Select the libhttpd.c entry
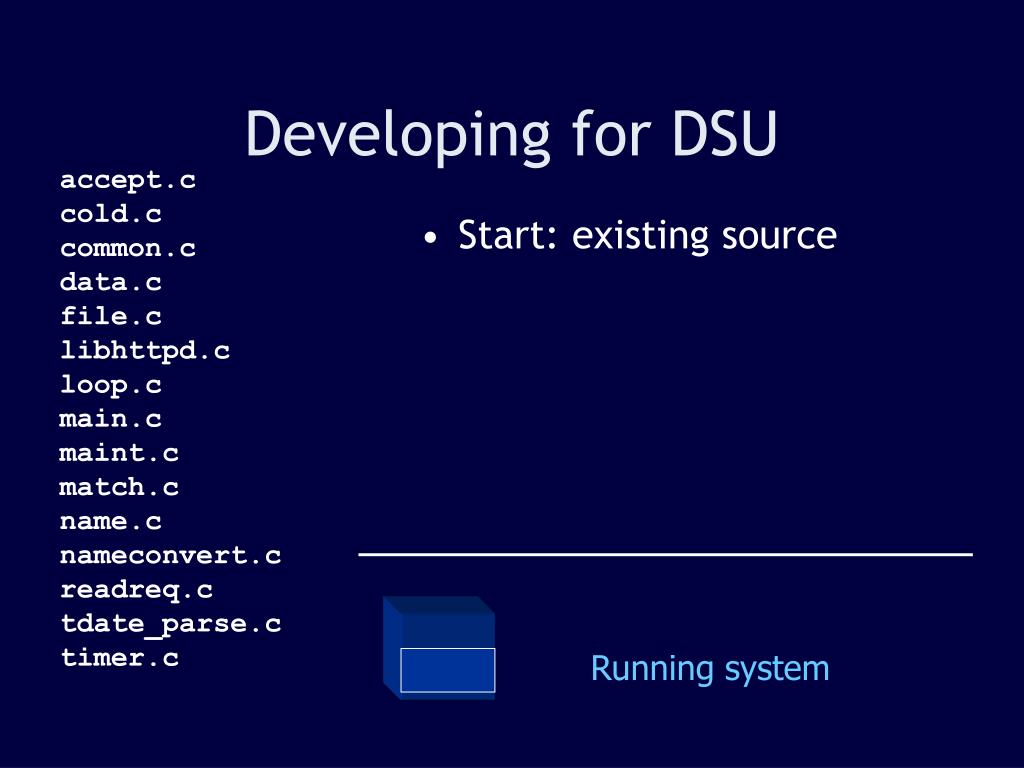Image resolution: width=1024 pixels, height=768 pixels. tap(145, 351)
